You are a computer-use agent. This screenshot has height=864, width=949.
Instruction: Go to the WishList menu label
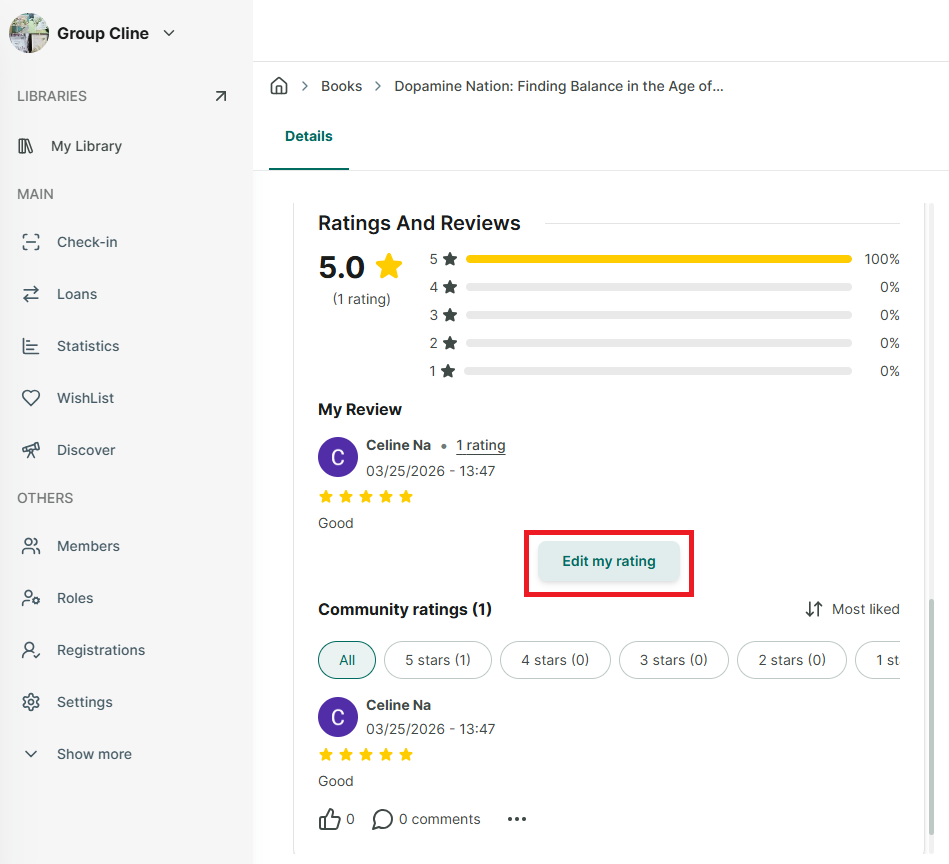(85, 398)
